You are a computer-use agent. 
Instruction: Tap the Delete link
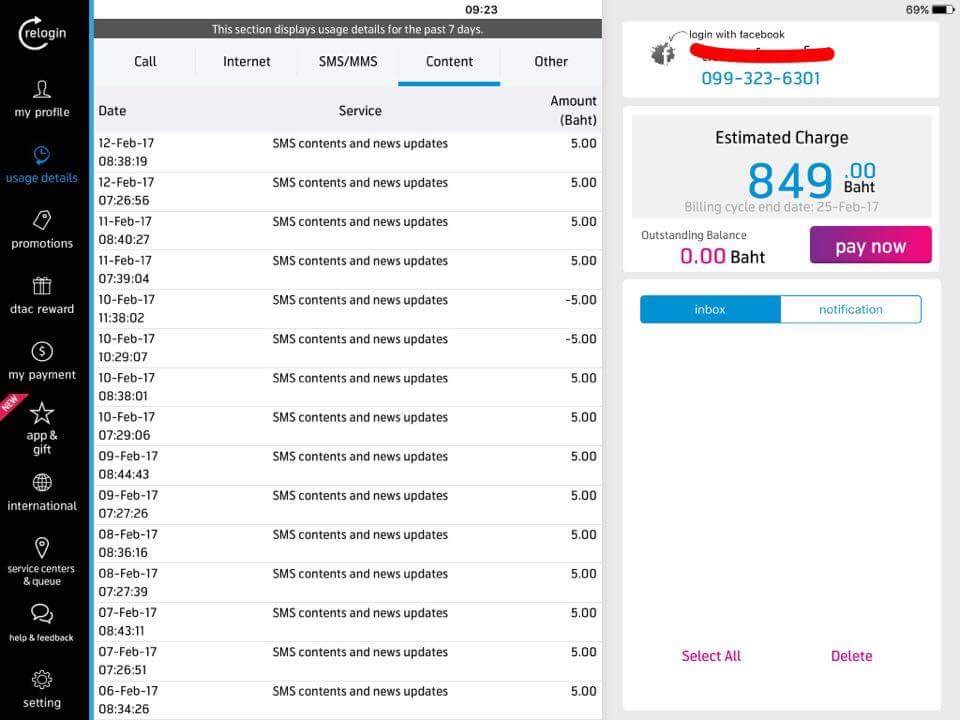tap(851, 656)
